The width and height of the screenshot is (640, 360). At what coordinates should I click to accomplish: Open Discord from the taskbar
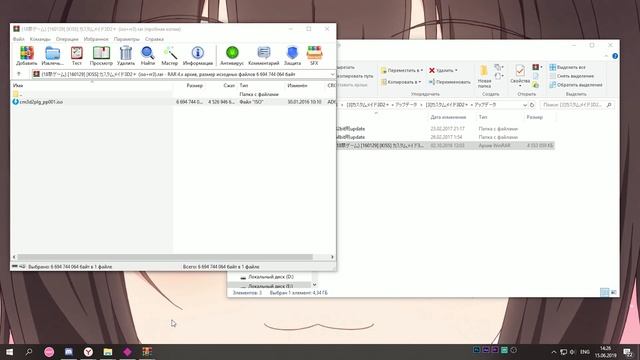(69, 351)
